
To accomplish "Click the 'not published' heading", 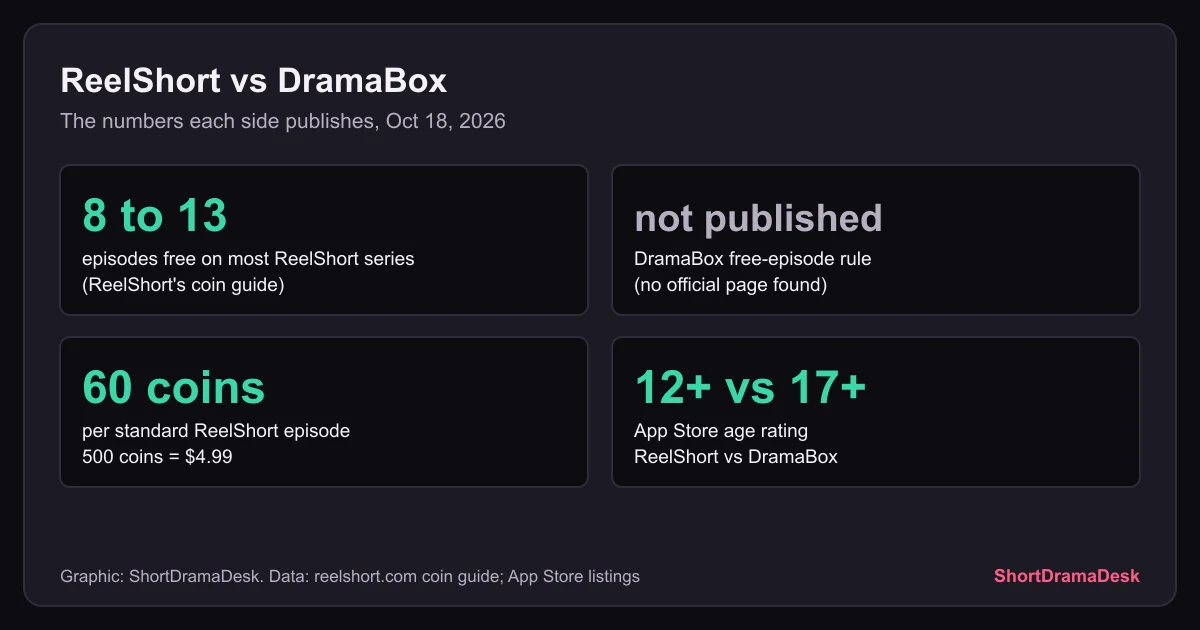I will (758, 217).
